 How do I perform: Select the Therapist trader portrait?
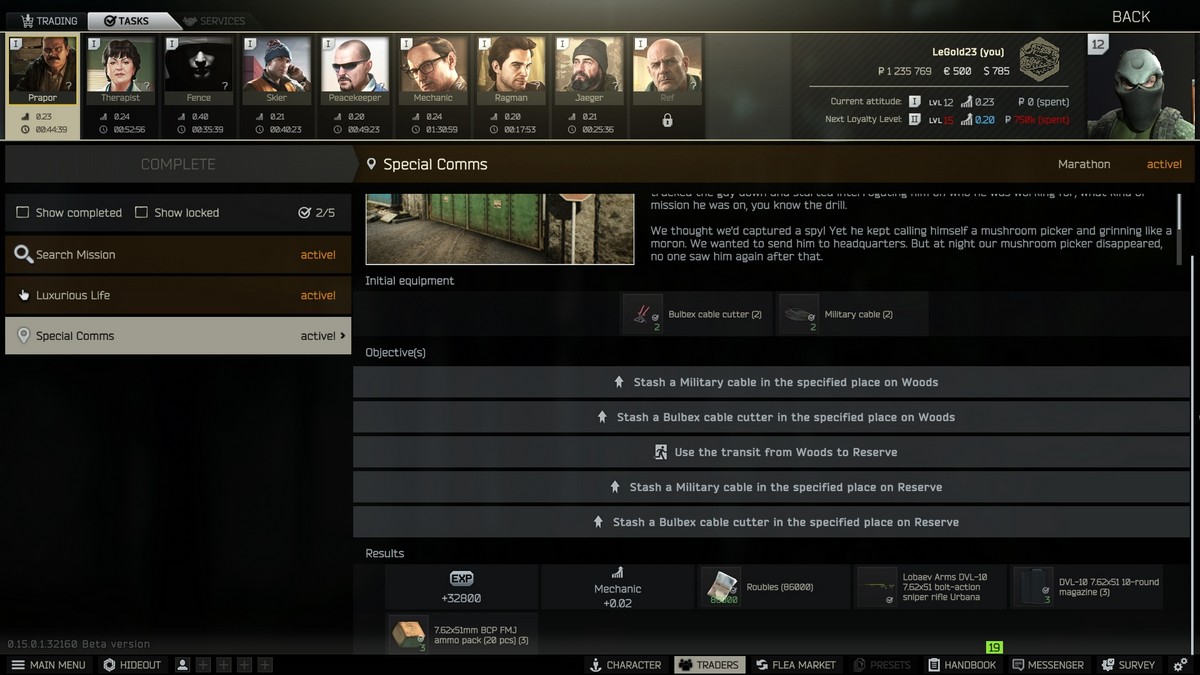120,72
